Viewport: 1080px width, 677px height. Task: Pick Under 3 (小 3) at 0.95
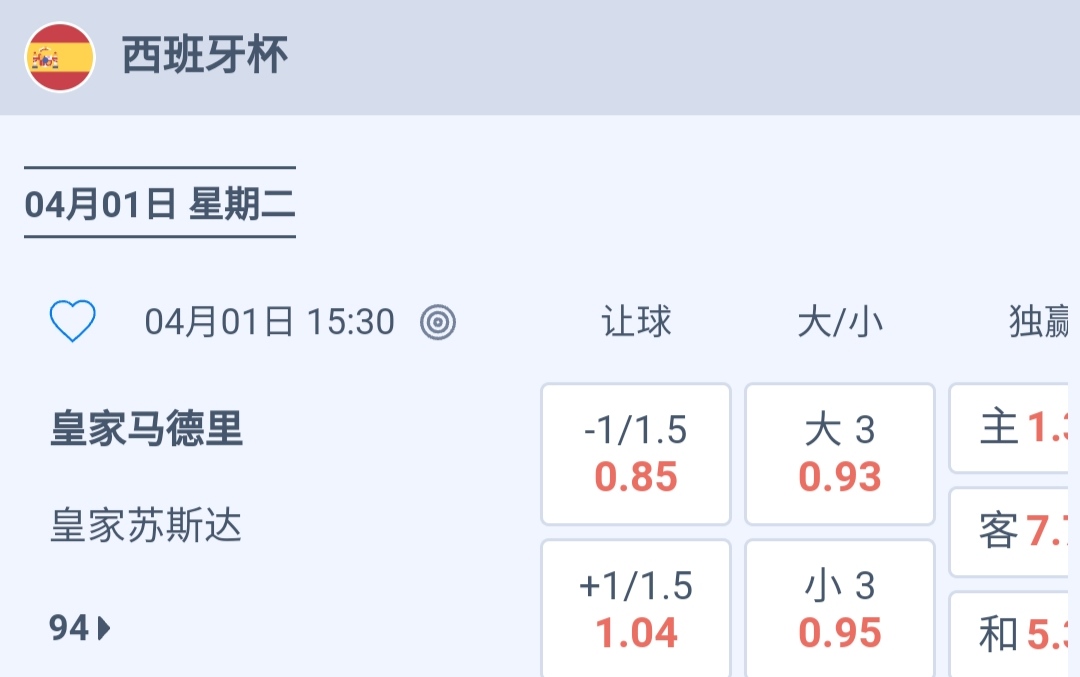click(x=840, y=609)
